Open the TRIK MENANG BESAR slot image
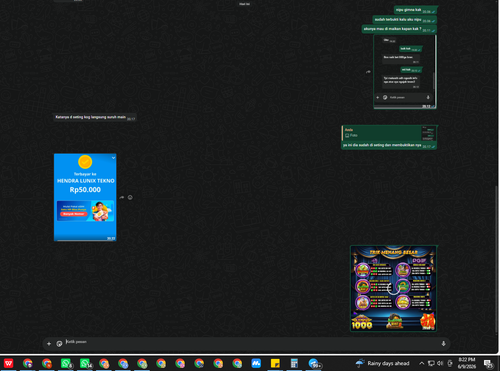500x371 pixels. pyautogui.click(x=393, y=289)
